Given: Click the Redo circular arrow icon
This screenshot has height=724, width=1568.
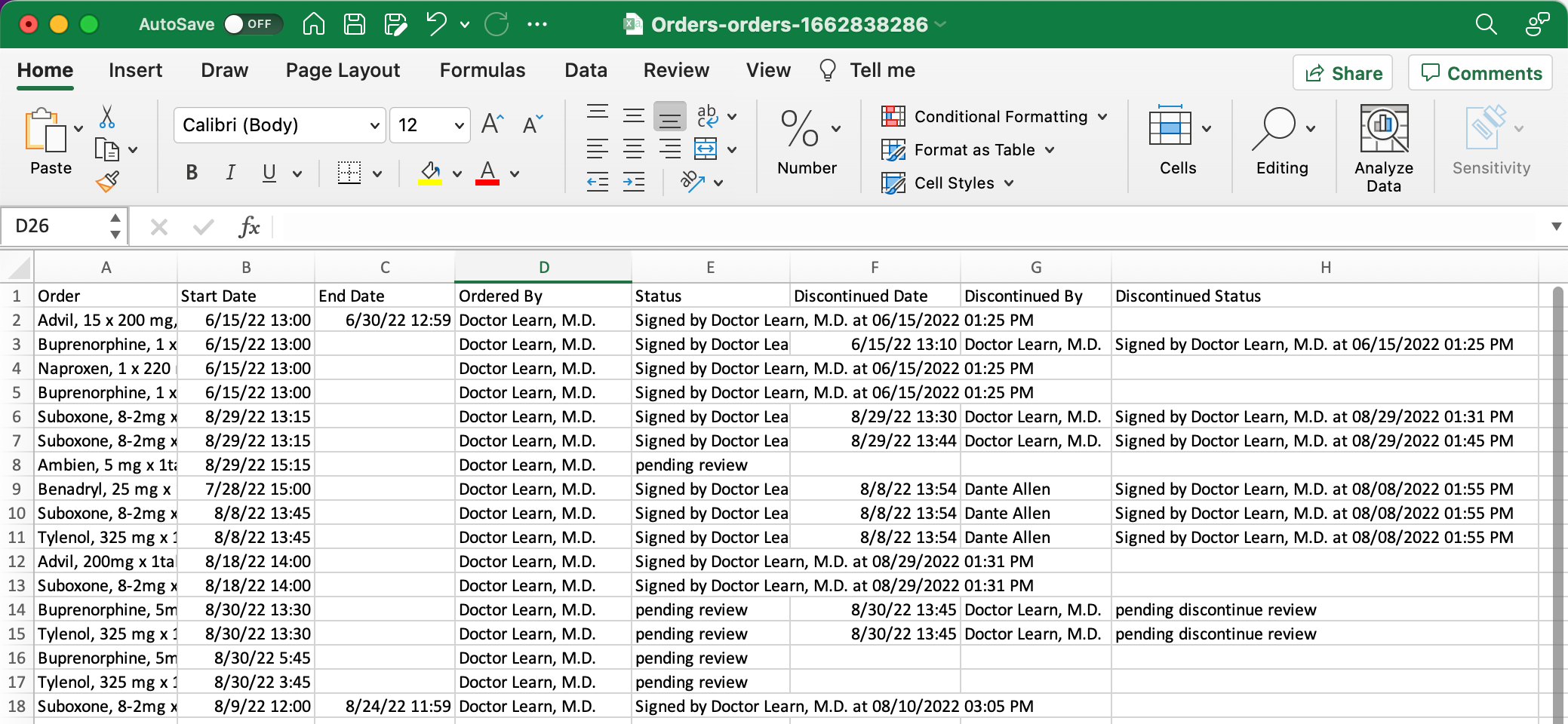Looking at the screenshot, I should pos(497,24).
